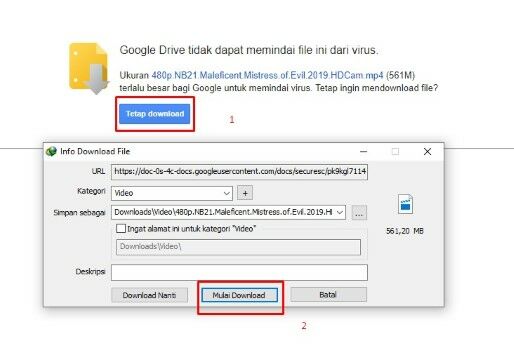The height and width of the screenshot is (360, 514).
Task: Tick Ingat alamat ini untuk kategori Video
Action: click(x=121, y=229)
